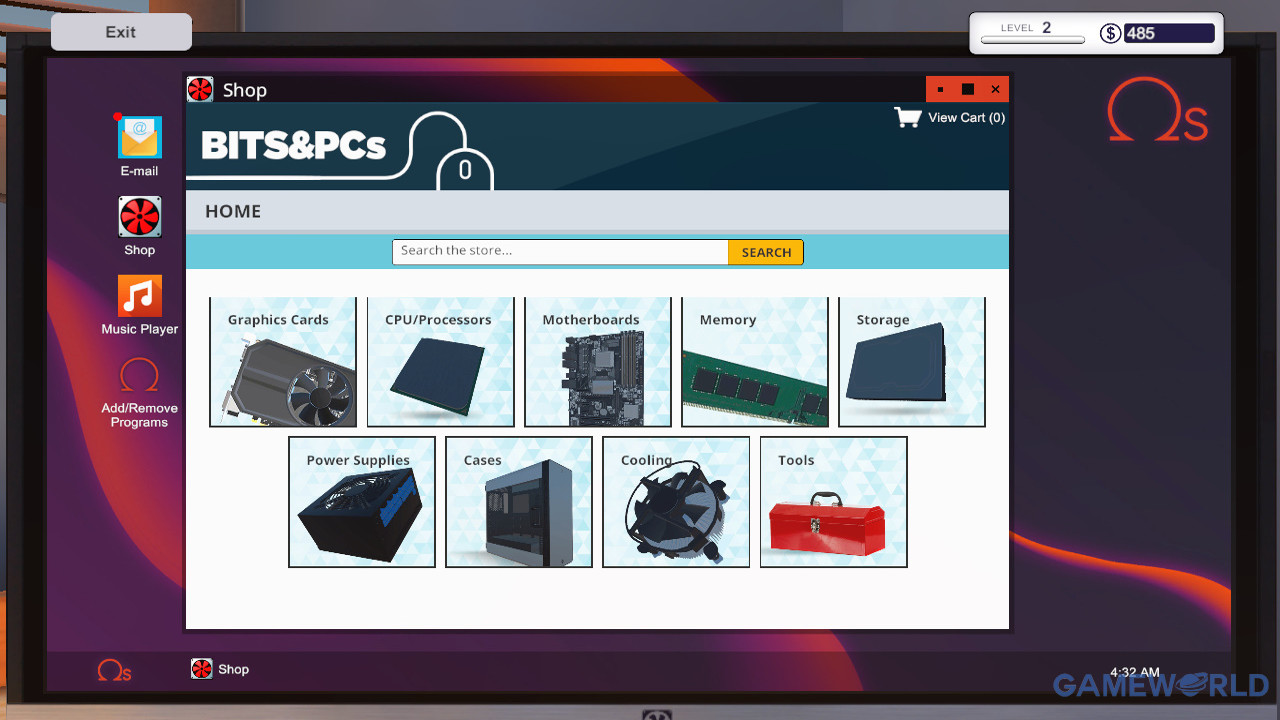Select the Shop taskbar item
The width and height of the screenshot is (1280, 720).
(220, 670)
